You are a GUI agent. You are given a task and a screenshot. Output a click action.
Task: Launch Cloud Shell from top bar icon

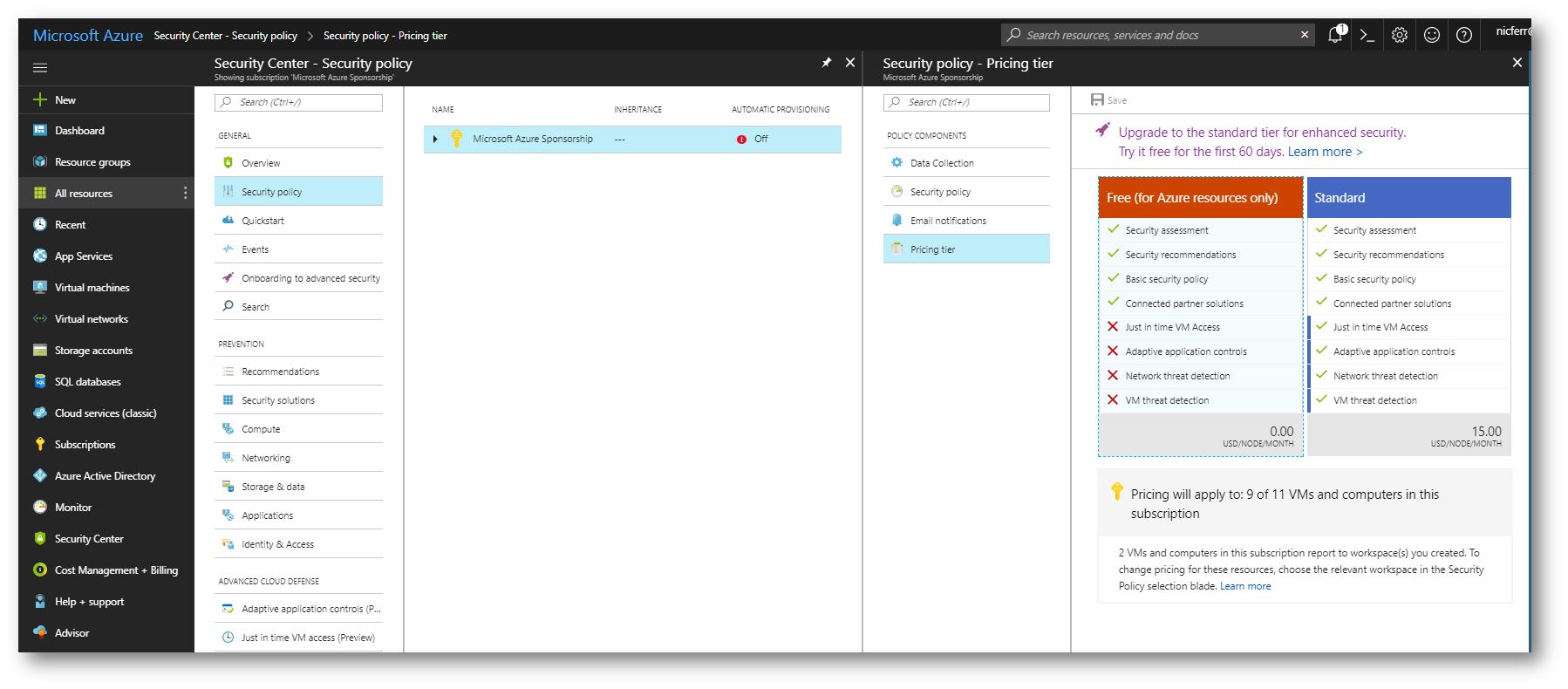point(1367,35)
